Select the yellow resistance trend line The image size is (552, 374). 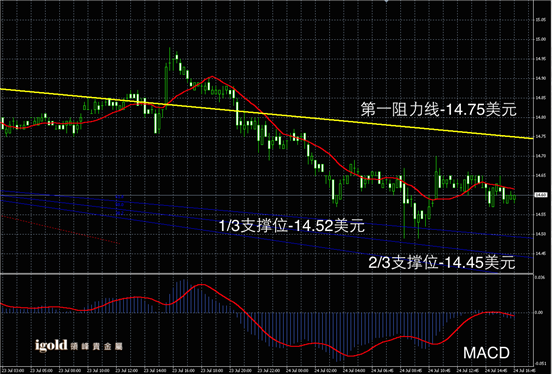click(266, 114)
